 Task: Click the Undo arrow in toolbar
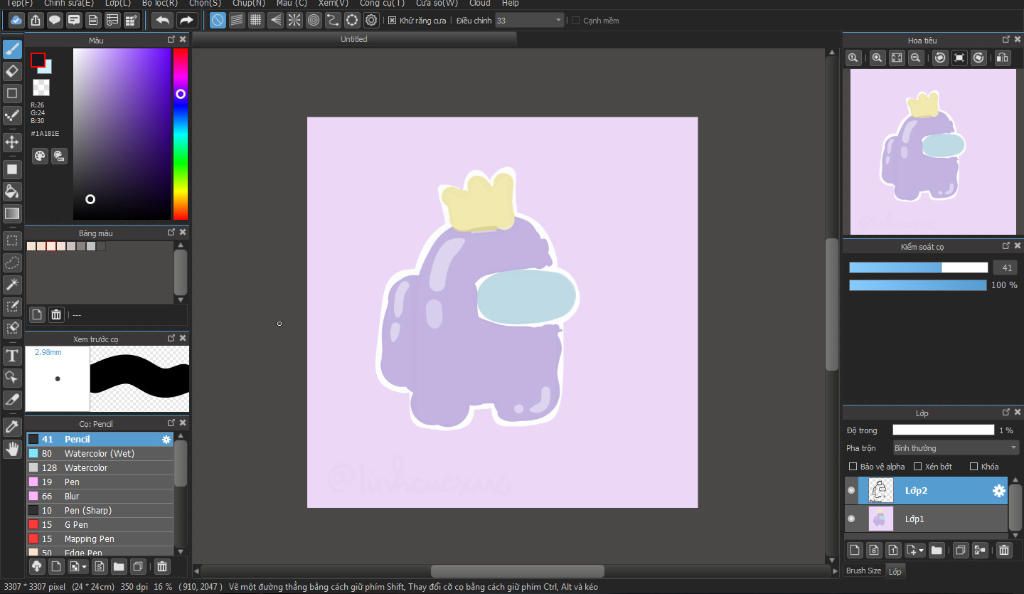162,20
